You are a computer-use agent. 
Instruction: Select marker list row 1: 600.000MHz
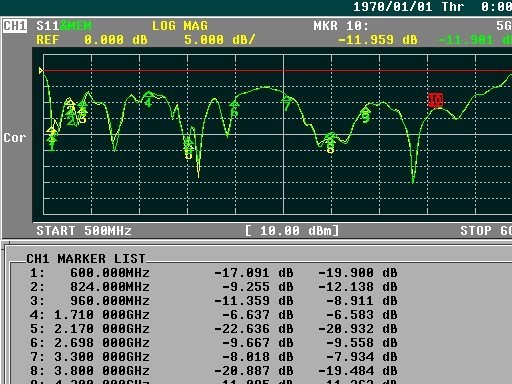213,273
